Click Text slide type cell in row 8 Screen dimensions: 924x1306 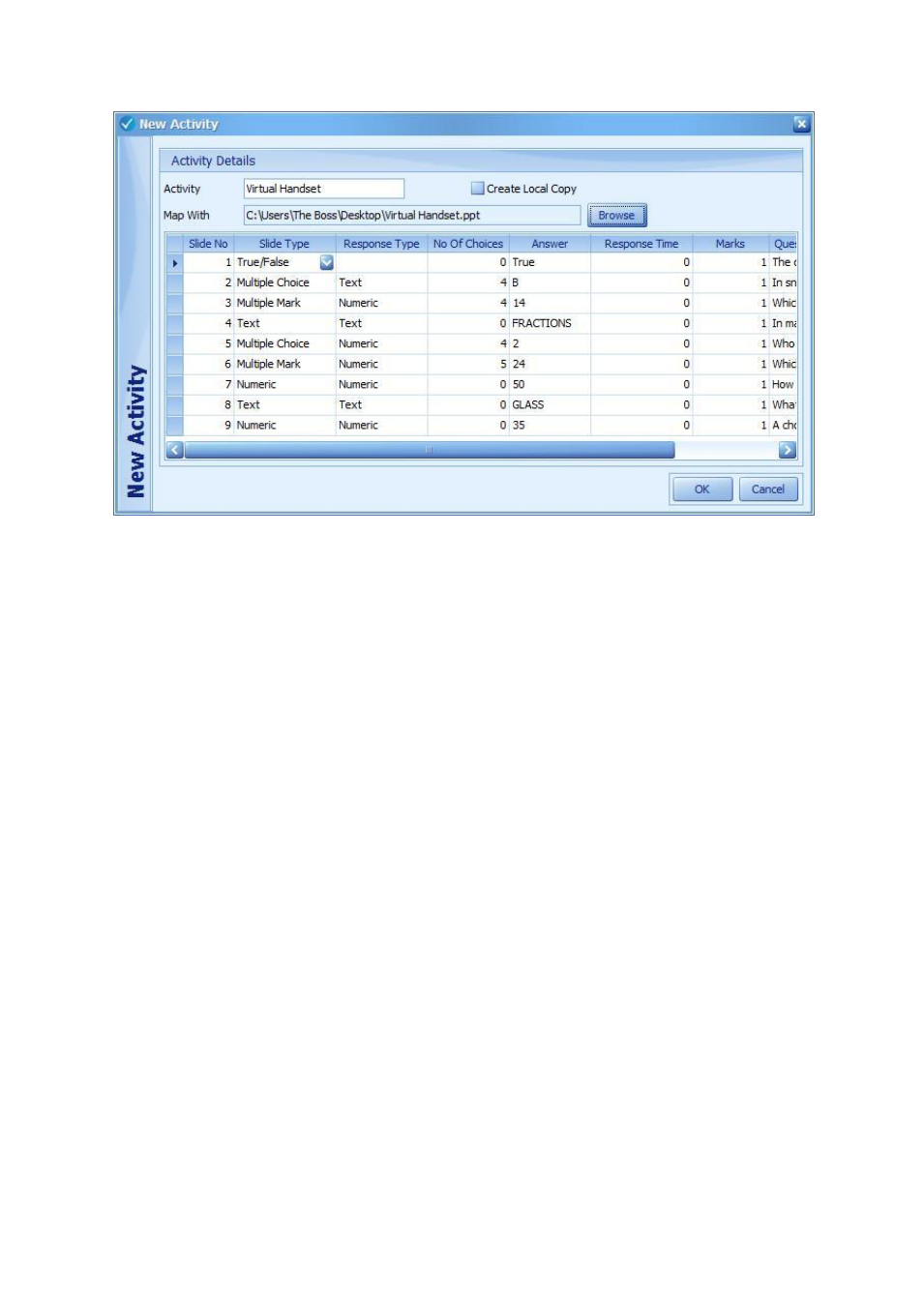284,404
